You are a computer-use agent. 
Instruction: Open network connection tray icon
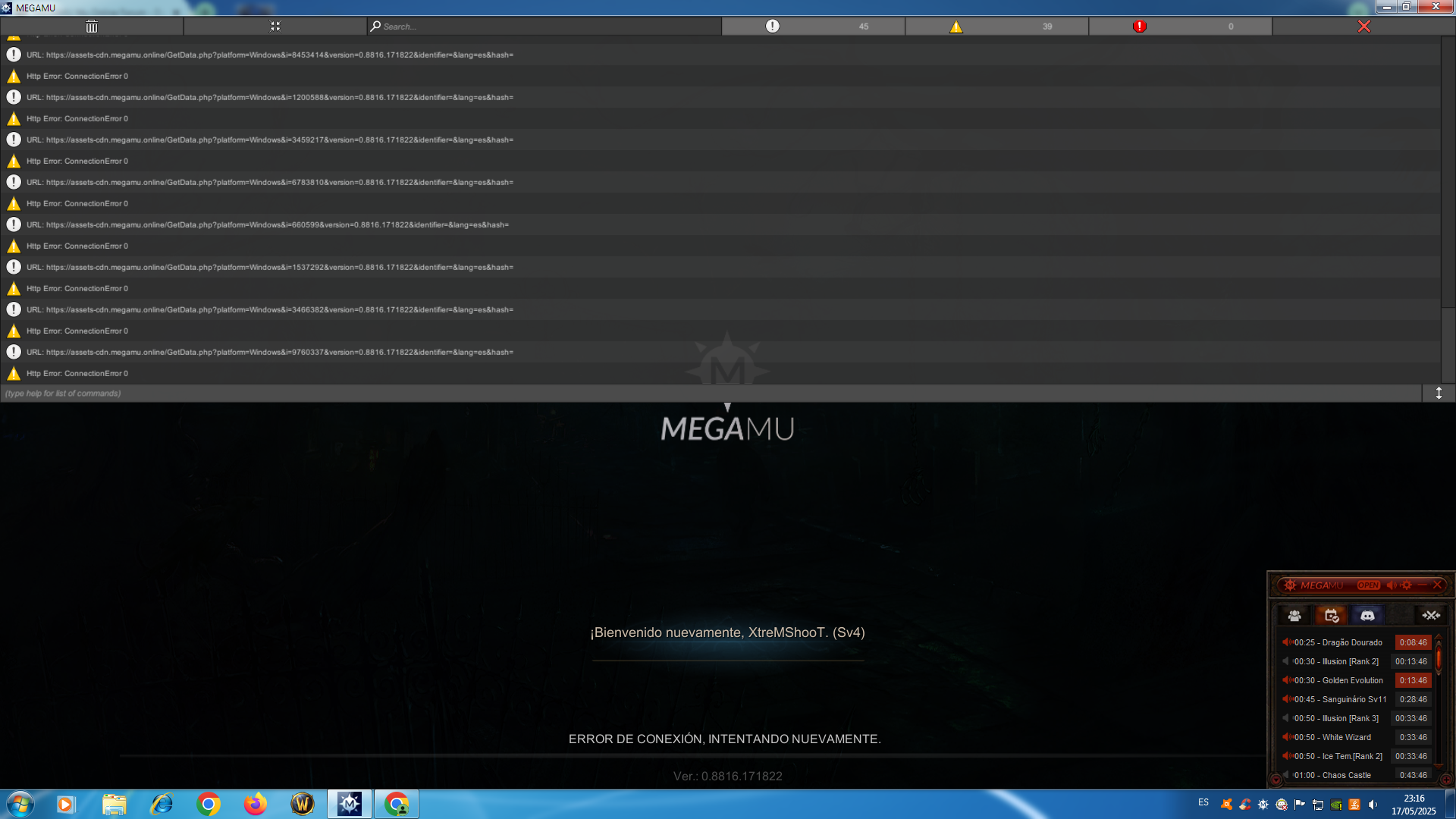(1318, 805)
